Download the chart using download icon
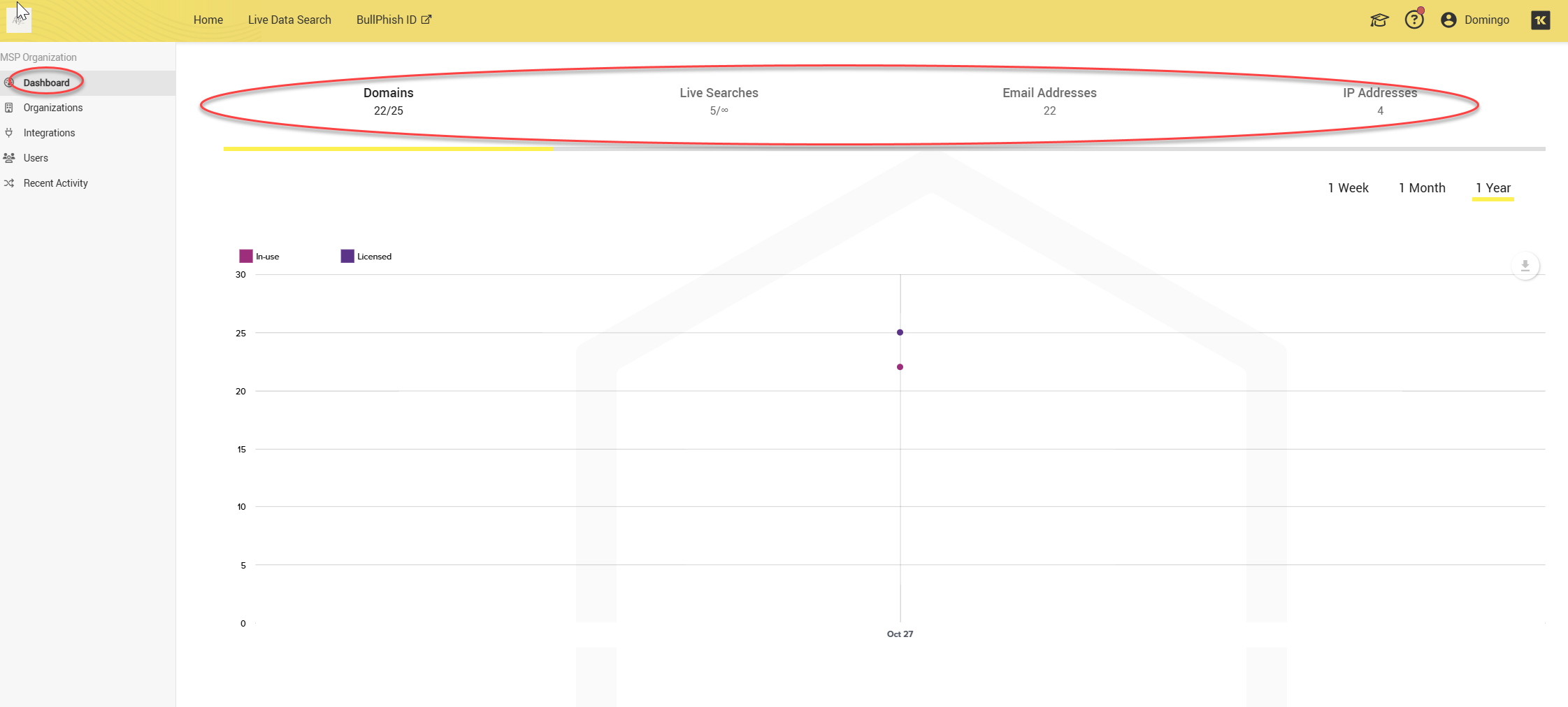Screen dimensions: 1568x707 (1525, 266)
